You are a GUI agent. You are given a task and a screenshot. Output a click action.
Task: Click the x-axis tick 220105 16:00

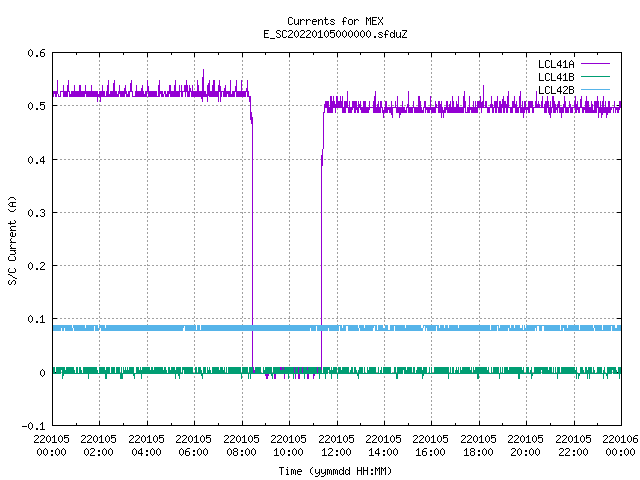point(431,445)
